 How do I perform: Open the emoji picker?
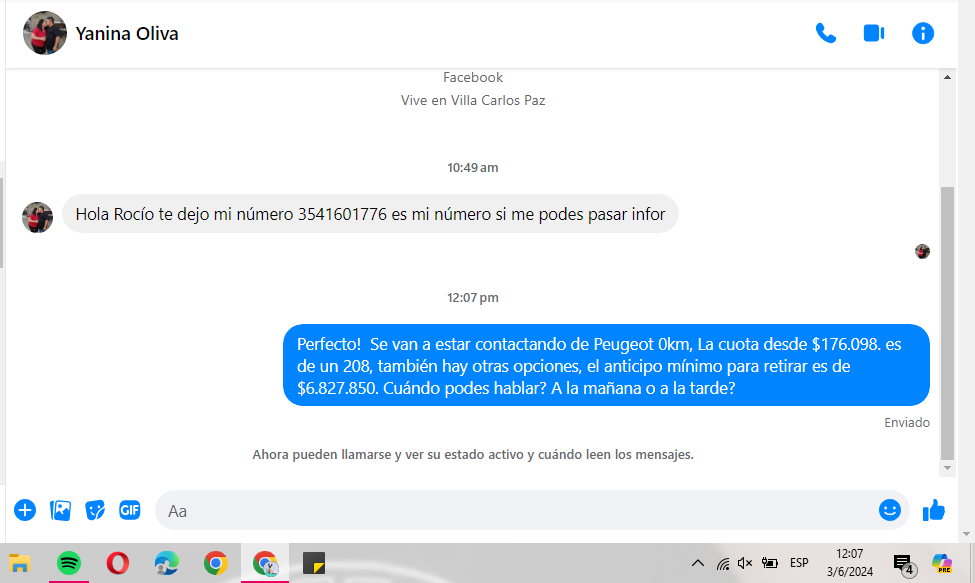pyautogui.click(x=889, y=510)
